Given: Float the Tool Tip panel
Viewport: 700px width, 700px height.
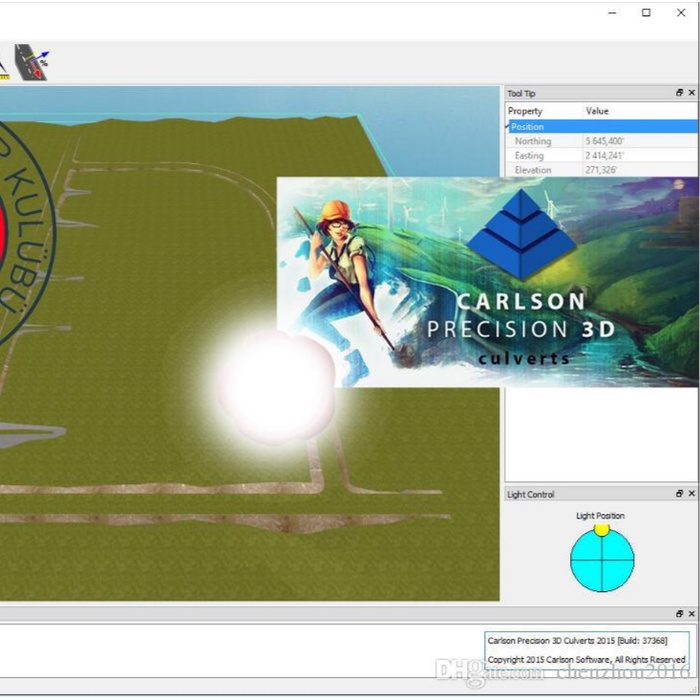Looking at the screenshot, I should tap(679, 92).
